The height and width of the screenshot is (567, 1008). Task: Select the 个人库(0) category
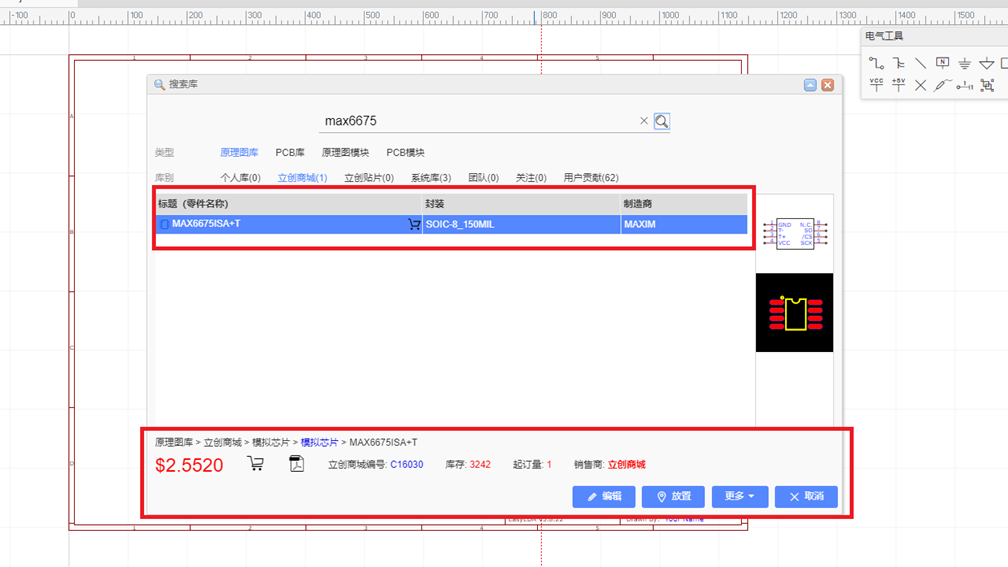[x=240, y=177]
